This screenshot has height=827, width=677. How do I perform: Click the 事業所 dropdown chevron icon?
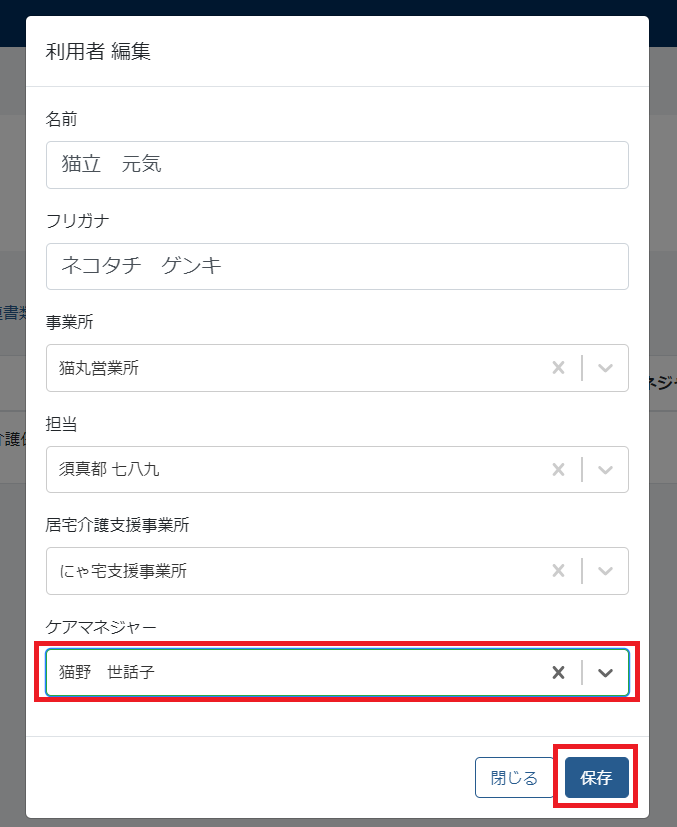(605, 368)
